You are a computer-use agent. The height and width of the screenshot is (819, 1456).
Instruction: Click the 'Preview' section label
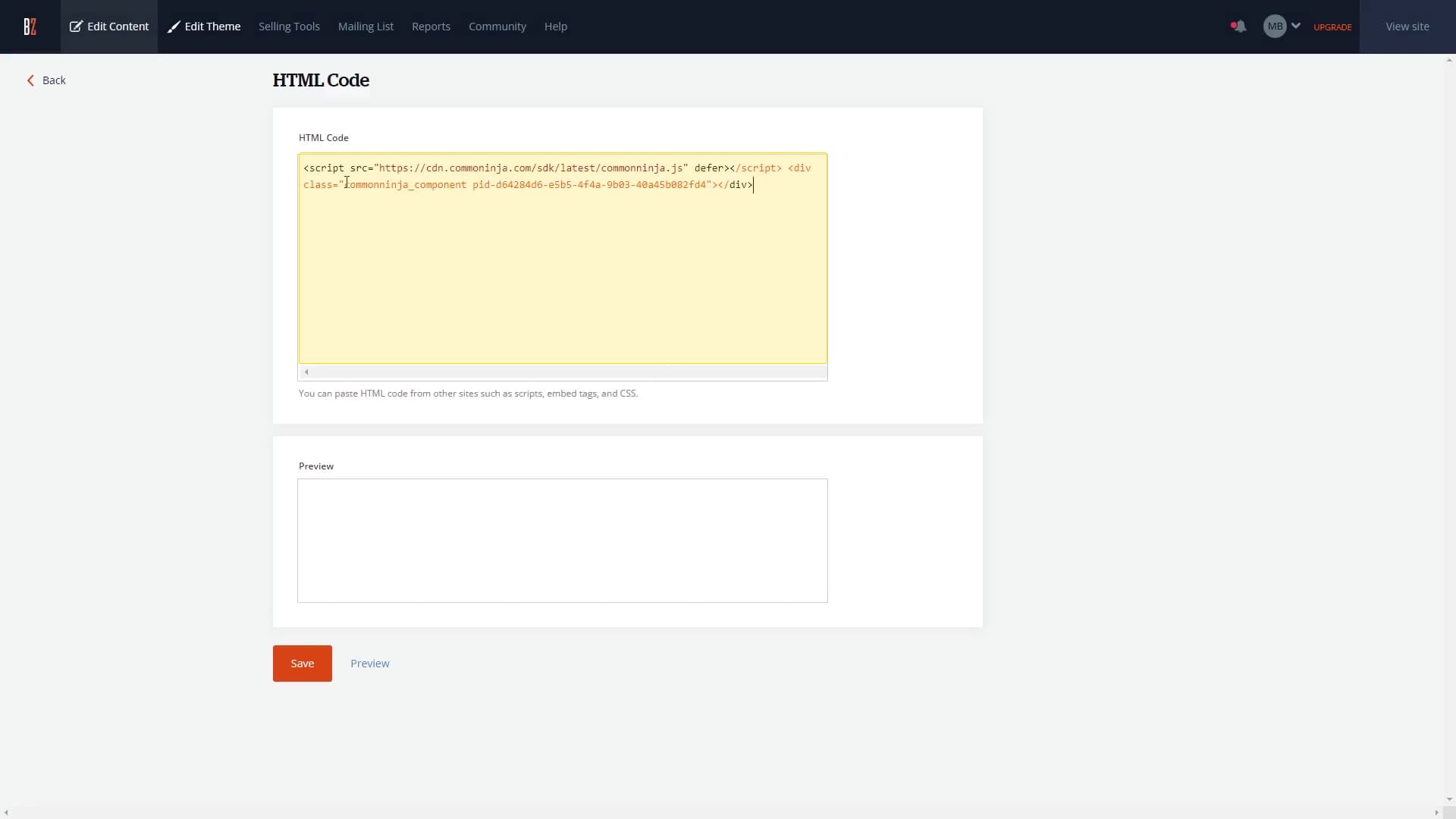[316, 466]
